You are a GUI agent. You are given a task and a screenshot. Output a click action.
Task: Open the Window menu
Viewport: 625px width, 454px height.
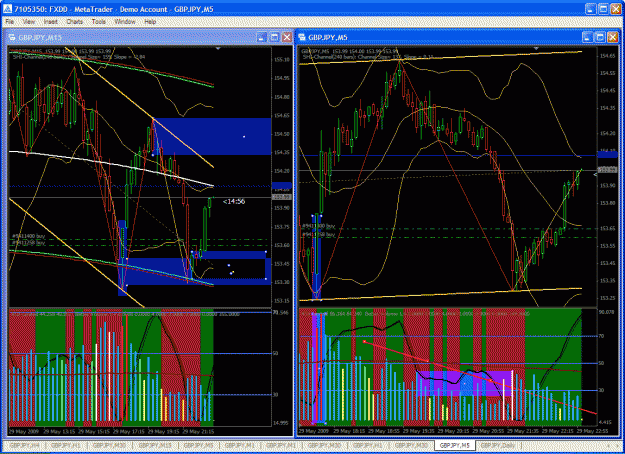click(x=125, y=22)
